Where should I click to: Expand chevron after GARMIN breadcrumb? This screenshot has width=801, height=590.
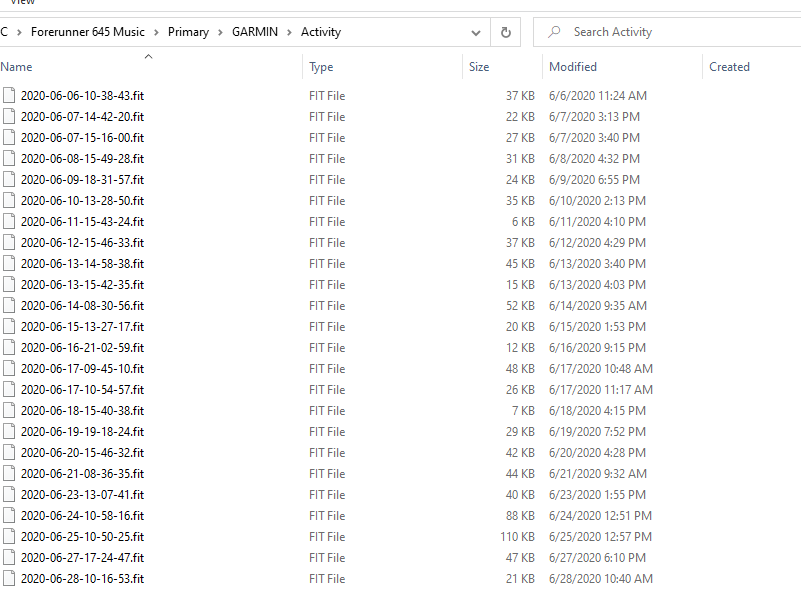point(291,32)
